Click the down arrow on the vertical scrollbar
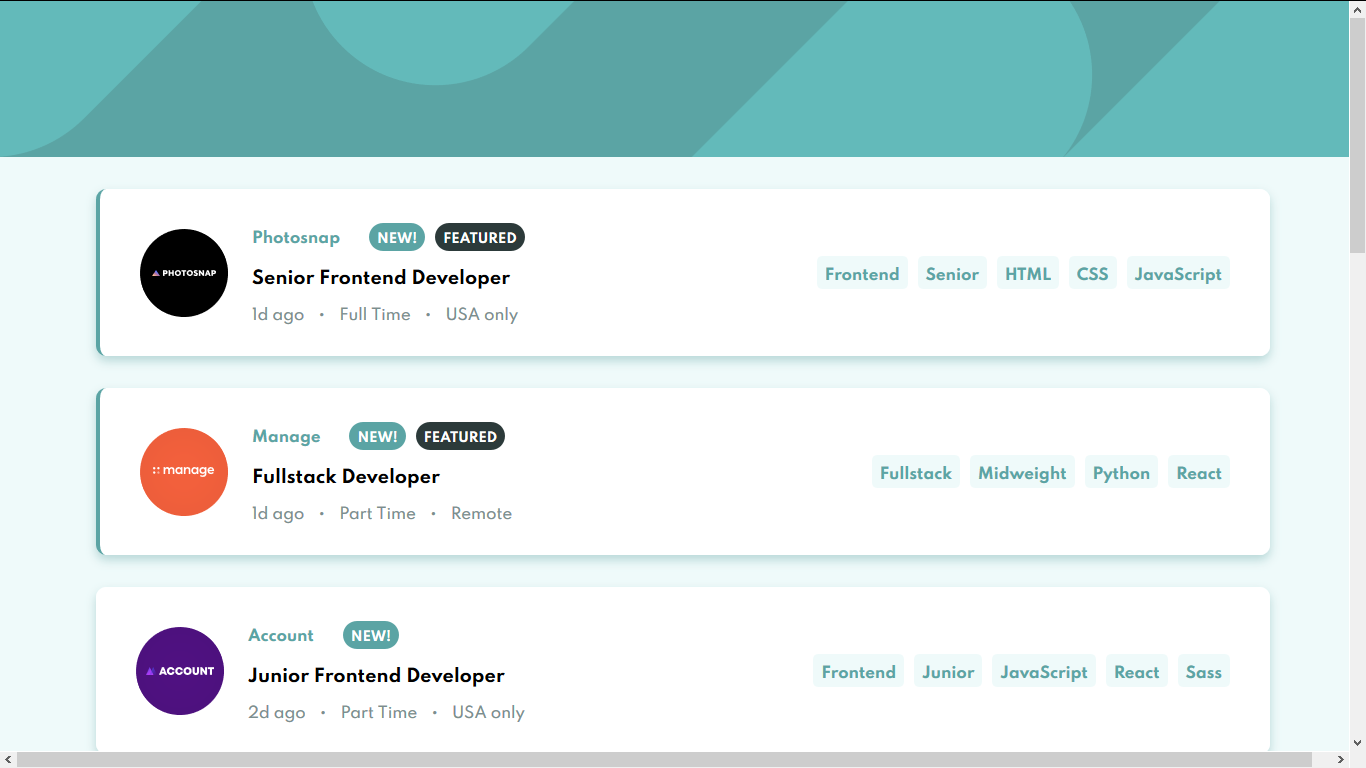Viewport: 1366px width, 768px height. (1358, 745)
